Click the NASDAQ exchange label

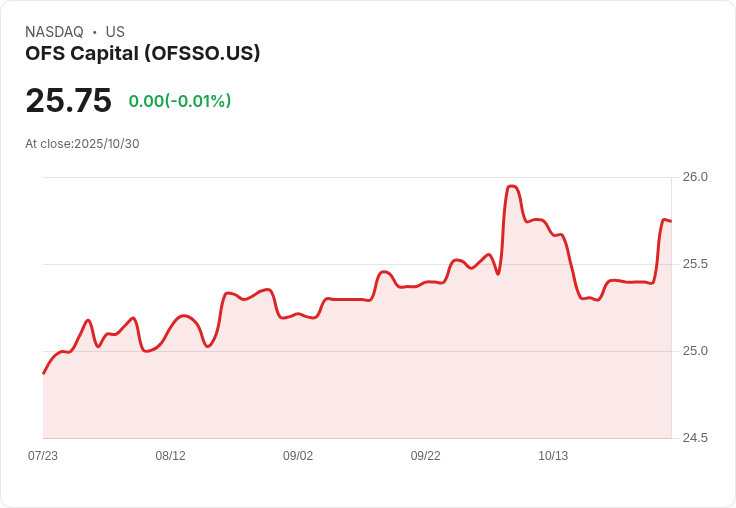click(54, 32)
